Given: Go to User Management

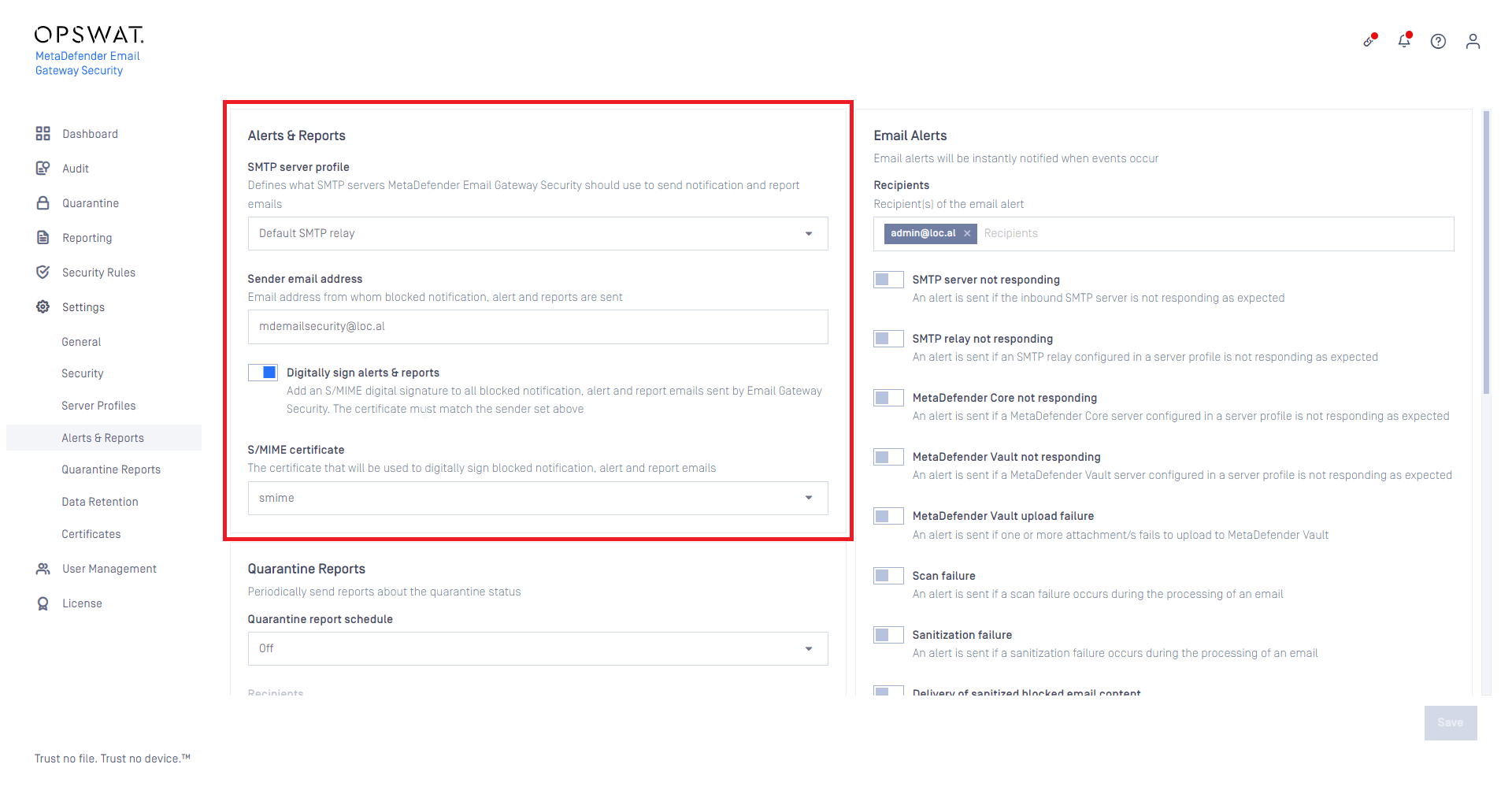Looking at the screenshot, I should pyautogui.click(x=109, y=569).
